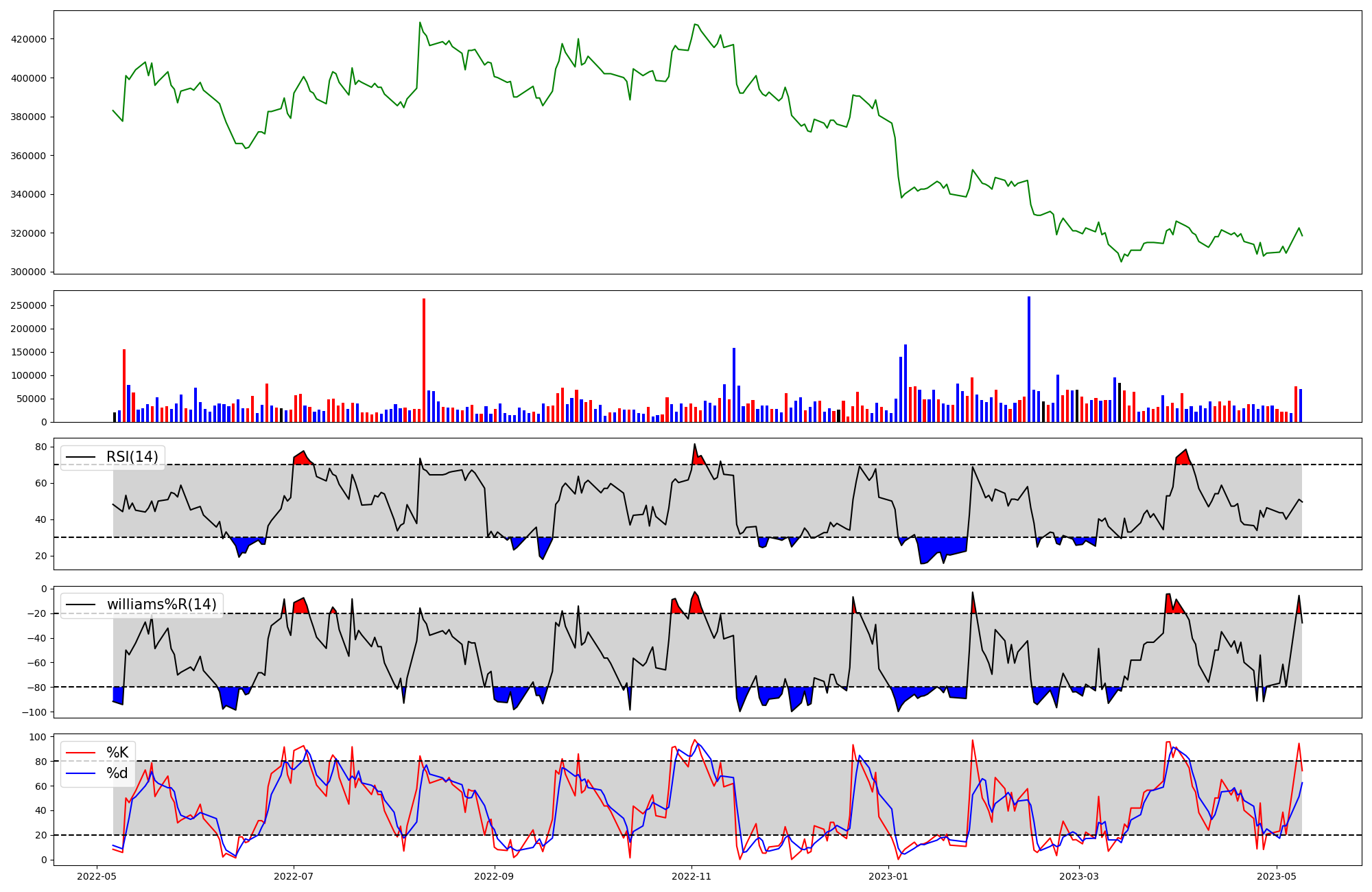The width and height of the screenshot is (1372, 892).
Task: Select the %d legend label
Action: pyautogui.click(x=117, y=773)
